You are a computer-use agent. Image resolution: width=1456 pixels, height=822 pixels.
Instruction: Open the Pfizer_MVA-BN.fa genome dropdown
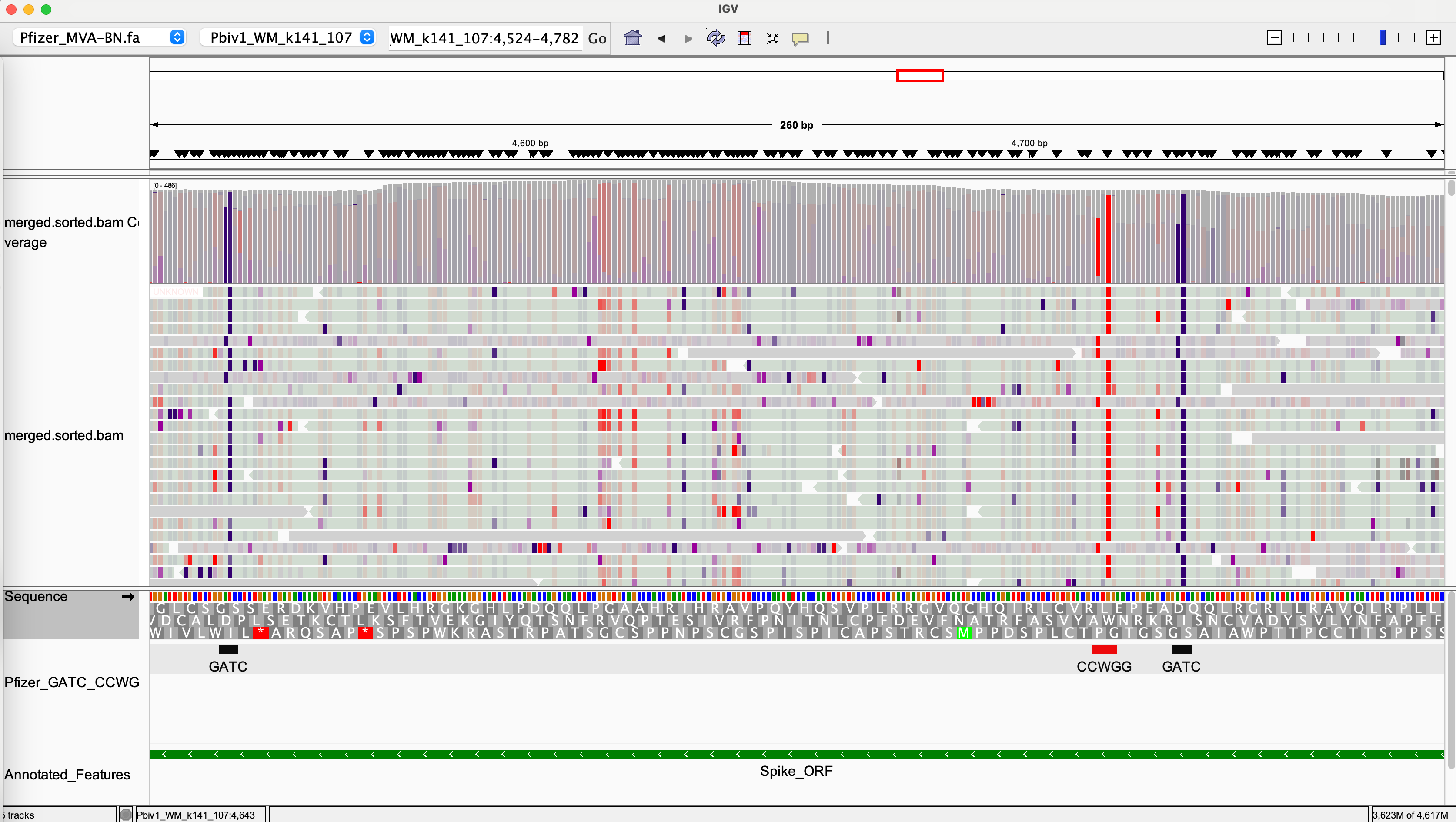click(100, 37)
